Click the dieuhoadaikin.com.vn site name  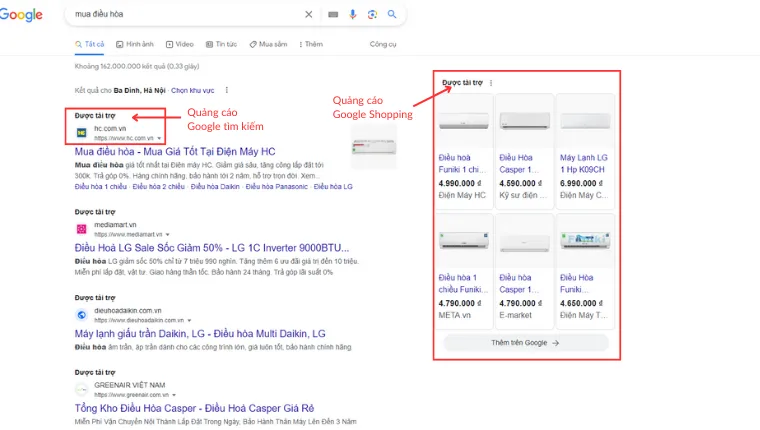[128, 311]
